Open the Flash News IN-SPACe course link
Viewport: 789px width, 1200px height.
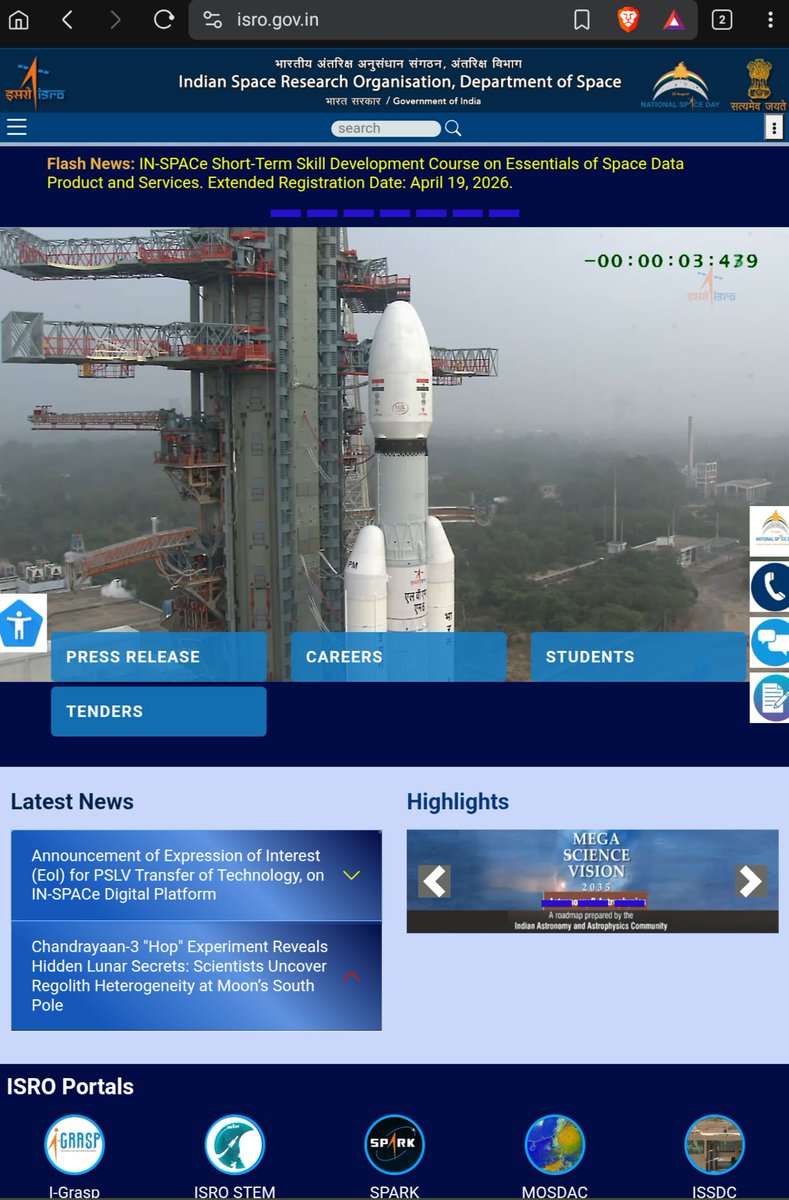click(366, 173)
